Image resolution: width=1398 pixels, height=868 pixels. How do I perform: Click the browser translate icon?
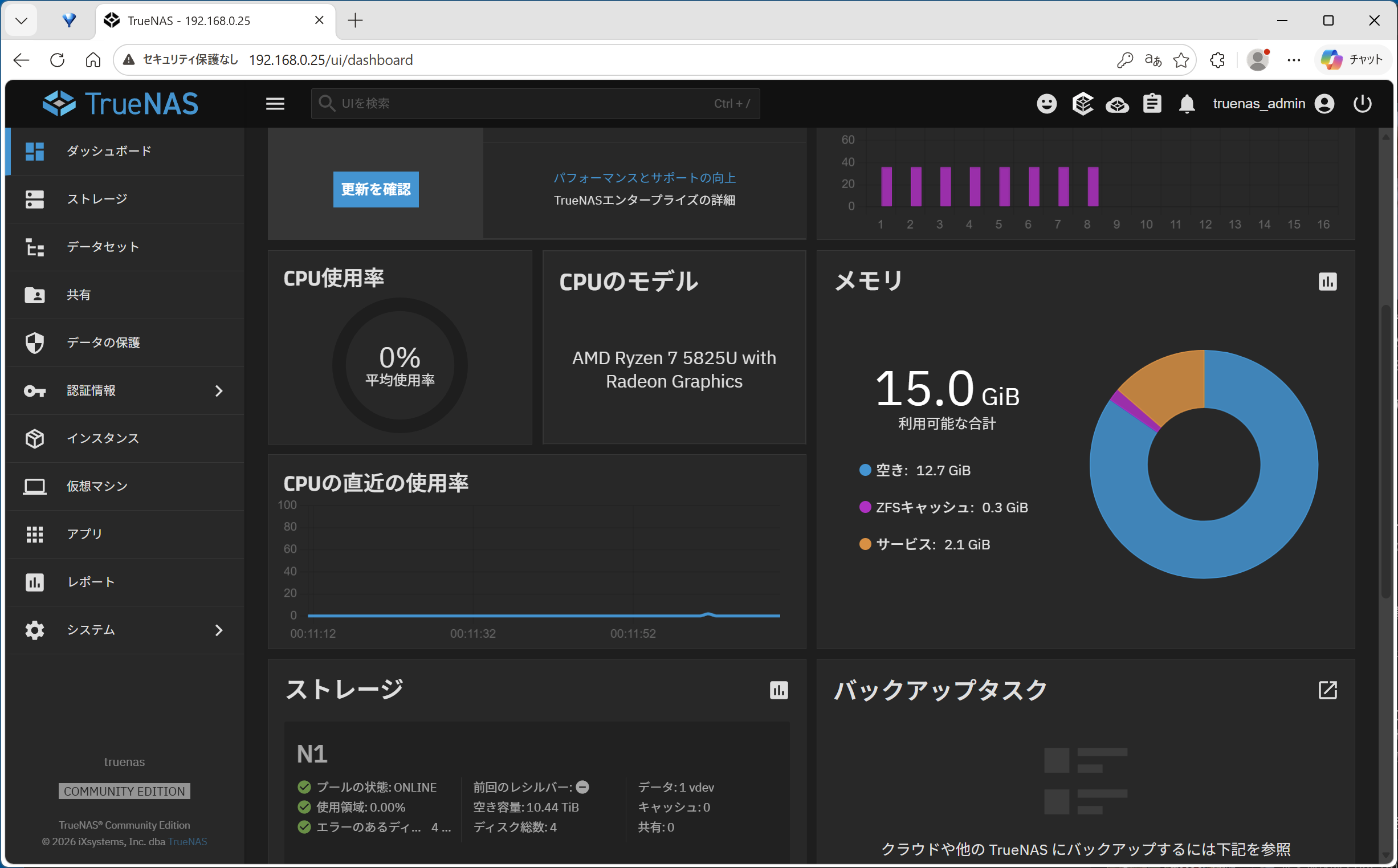pyautogui.click(x=1152, y=60)
